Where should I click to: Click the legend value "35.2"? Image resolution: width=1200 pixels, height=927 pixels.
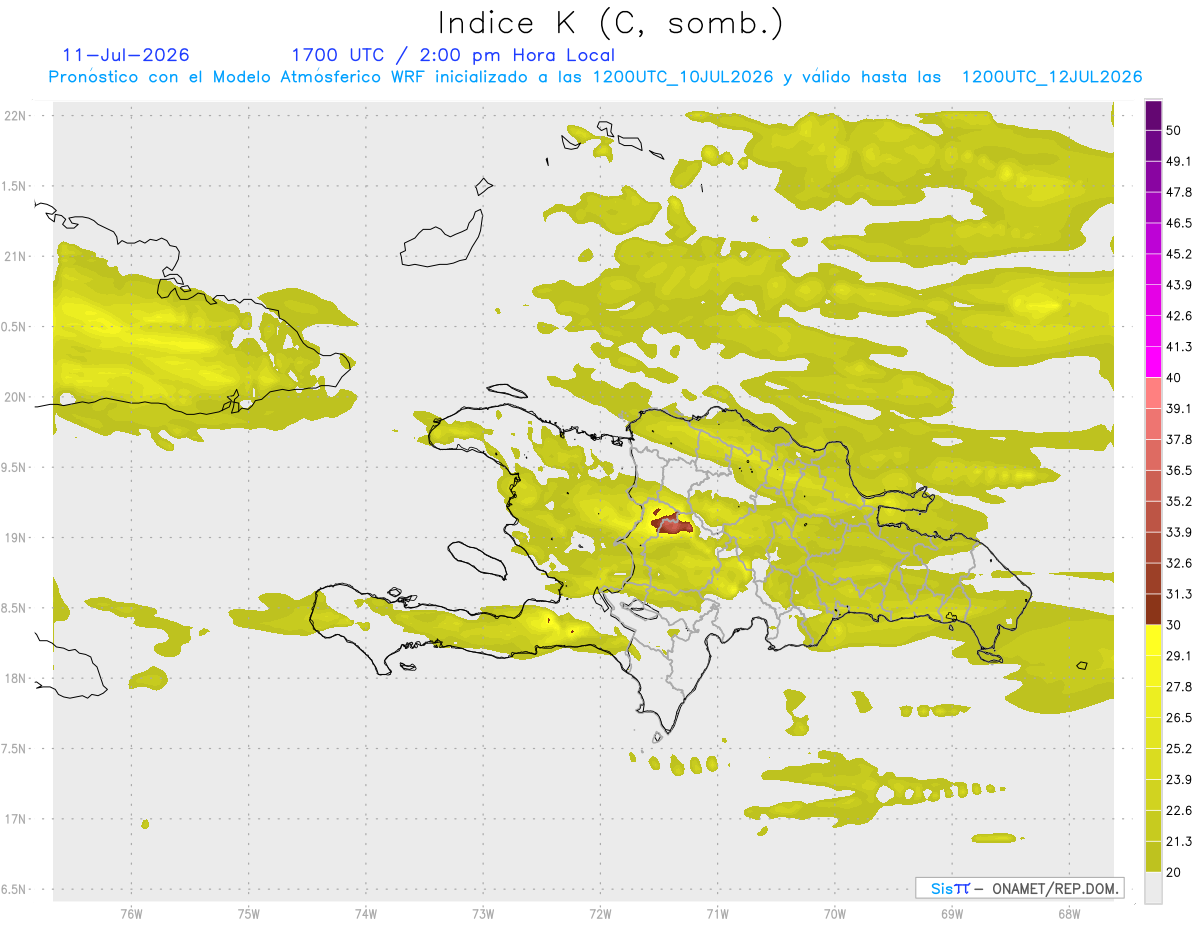click(1179, 501)
